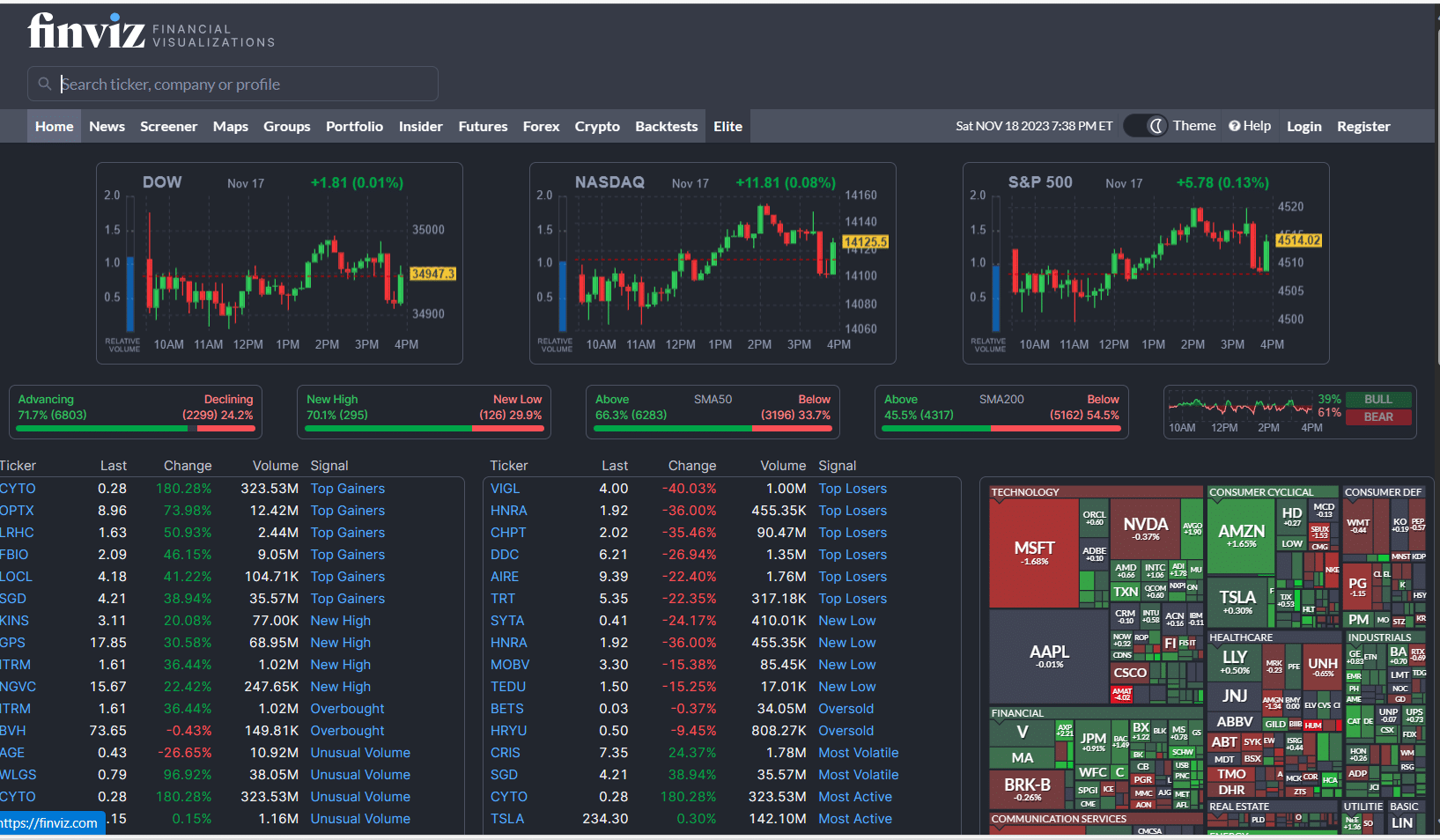Click the AMZN tile in the heatmap
The width and height of the screenshot is (1440, 840).
(1241, 535)
